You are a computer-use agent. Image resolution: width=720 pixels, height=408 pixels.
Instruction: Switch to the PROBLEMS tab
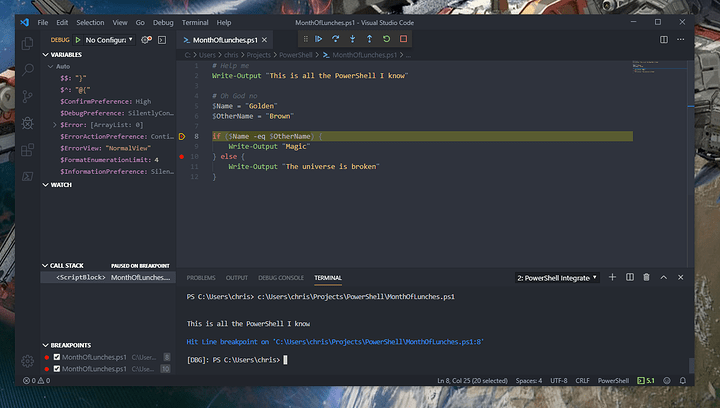pos(201,278)
